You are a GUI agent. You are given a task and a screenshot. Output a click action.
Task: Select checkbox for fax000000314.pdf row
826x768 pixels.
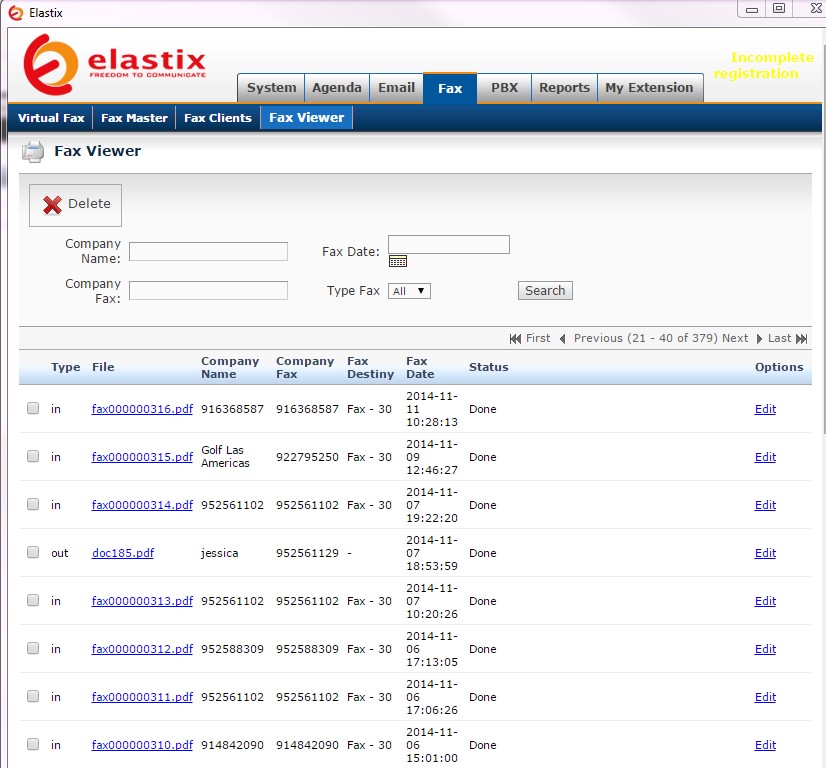point(33,504)
